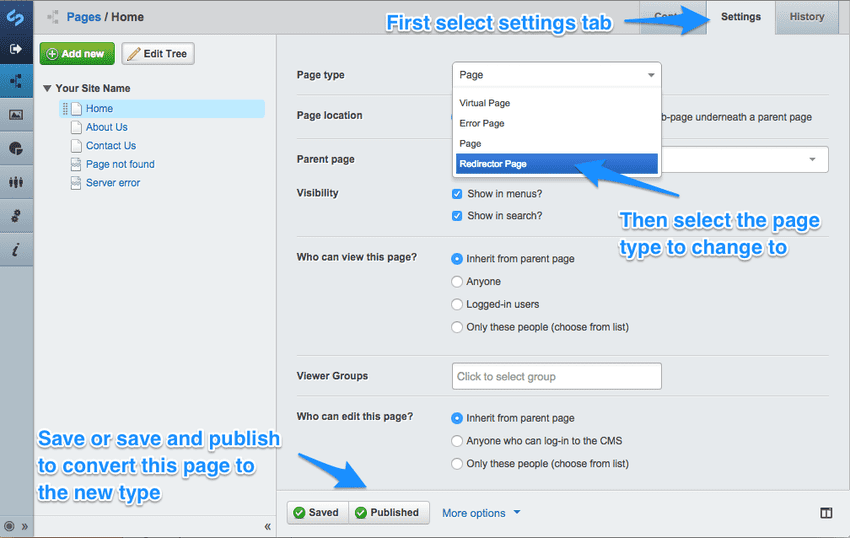Choose Error Page from the dropdown list
This screenshot has width=850, height=538.
pos(557,124)
